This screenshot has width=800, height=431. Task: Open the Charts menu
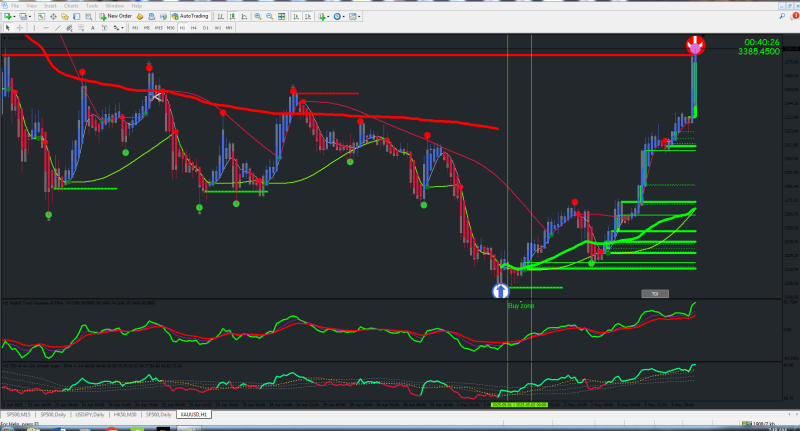click(71, 6)
